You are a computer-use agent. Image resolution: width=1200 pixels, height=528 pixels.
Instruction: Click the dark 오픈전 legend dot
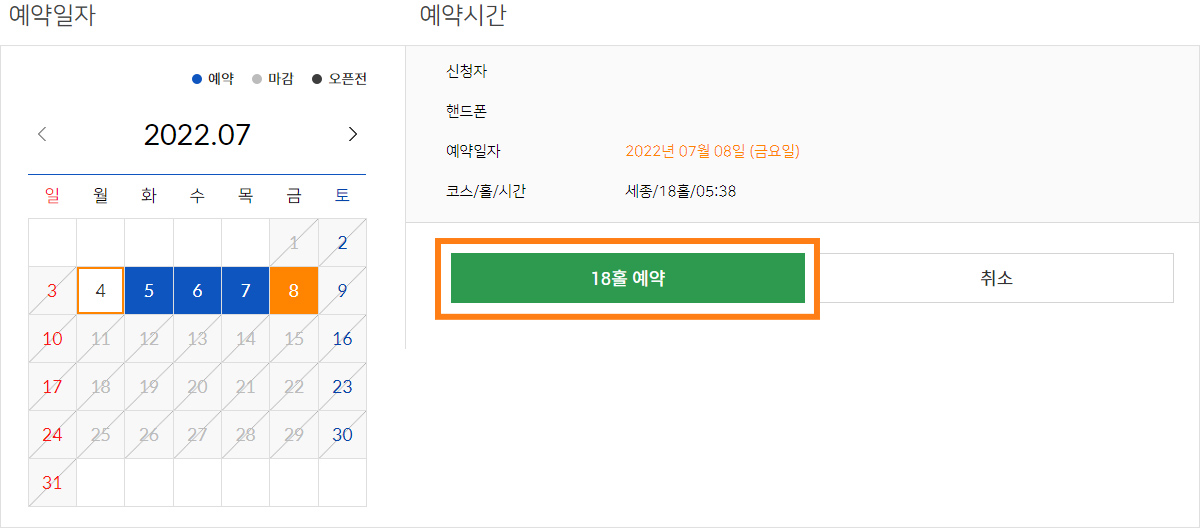317,79
